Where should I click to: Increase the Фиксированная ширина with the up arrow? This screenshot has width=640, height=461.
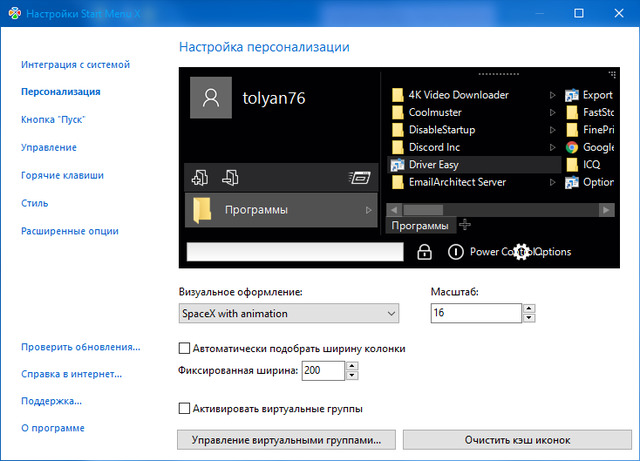352,365
